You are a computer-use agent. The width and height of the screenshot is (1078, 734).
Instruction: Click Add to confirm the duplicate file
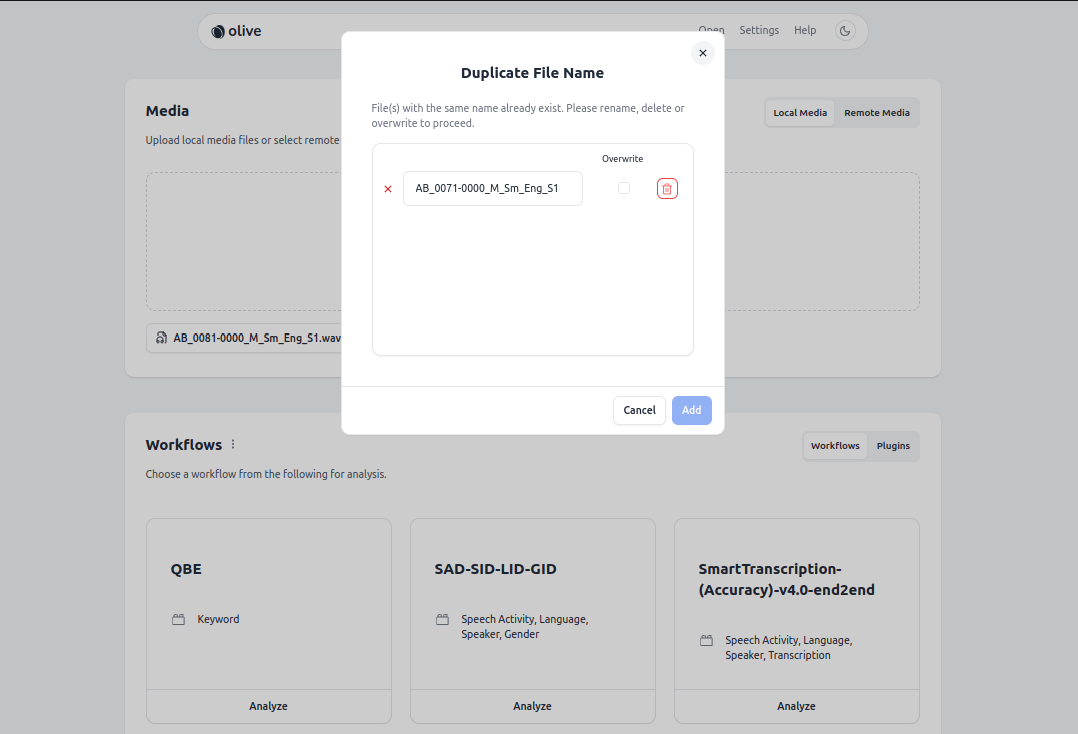coord(691,410)
